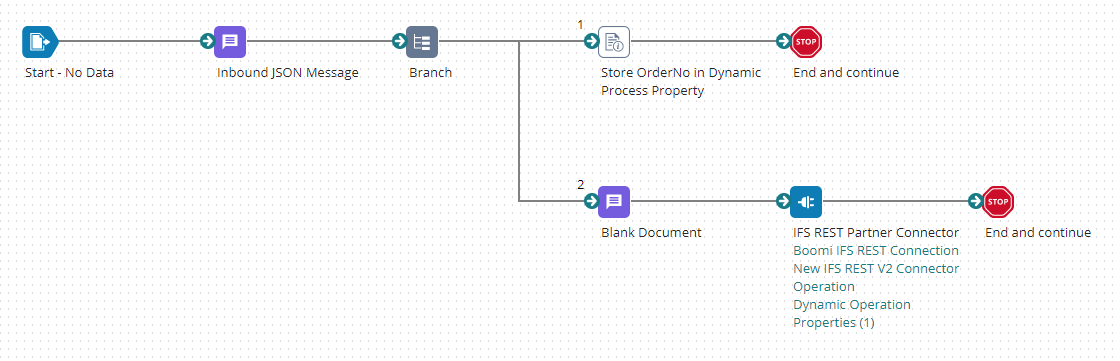
Task: Click Store OrderNo in Dynamic Process Property label
Action: (x=681, y=81)
